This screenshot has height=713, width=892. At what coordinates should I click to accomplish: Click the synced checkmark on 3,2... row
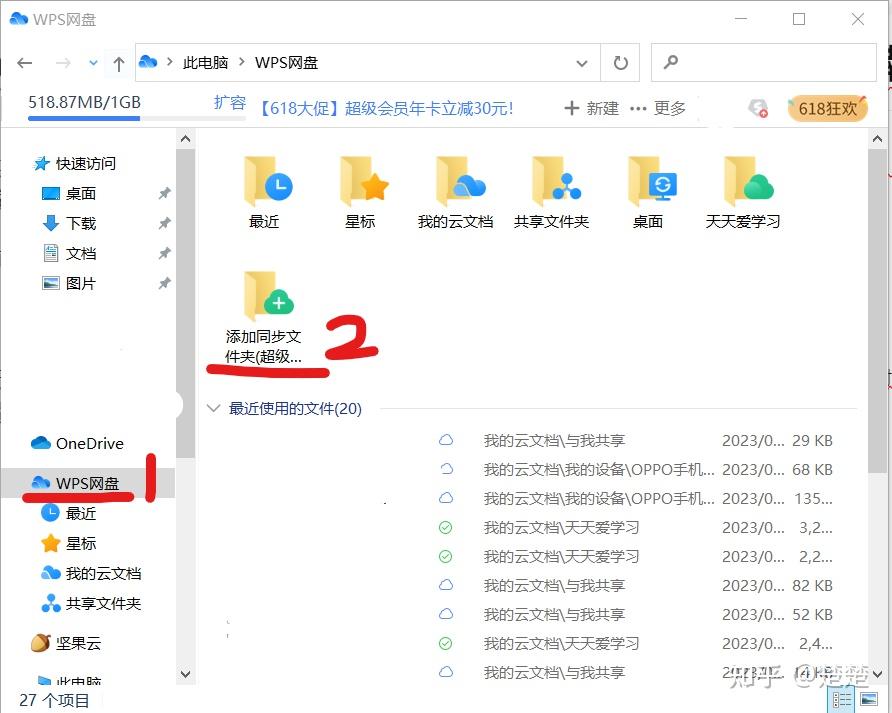click(446, 527)
